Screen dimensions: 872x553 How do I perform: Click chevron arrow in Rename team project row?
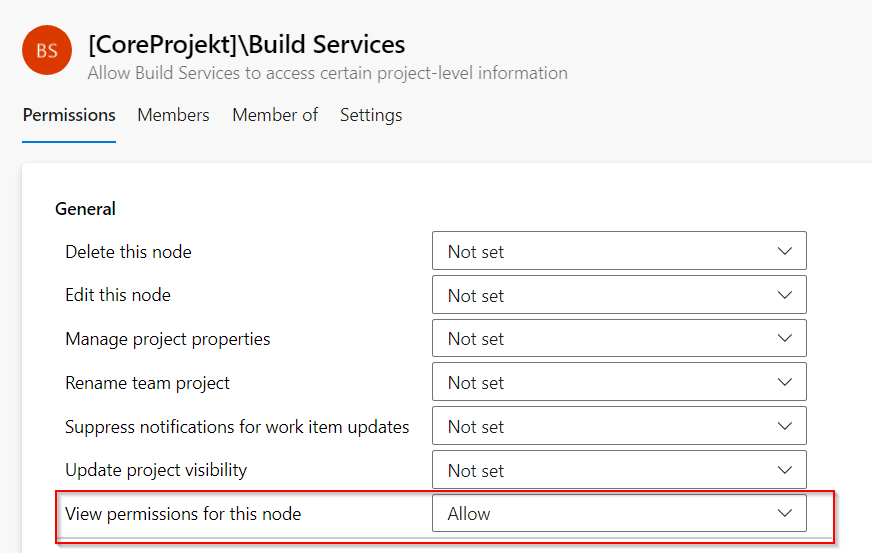(785, 383)
